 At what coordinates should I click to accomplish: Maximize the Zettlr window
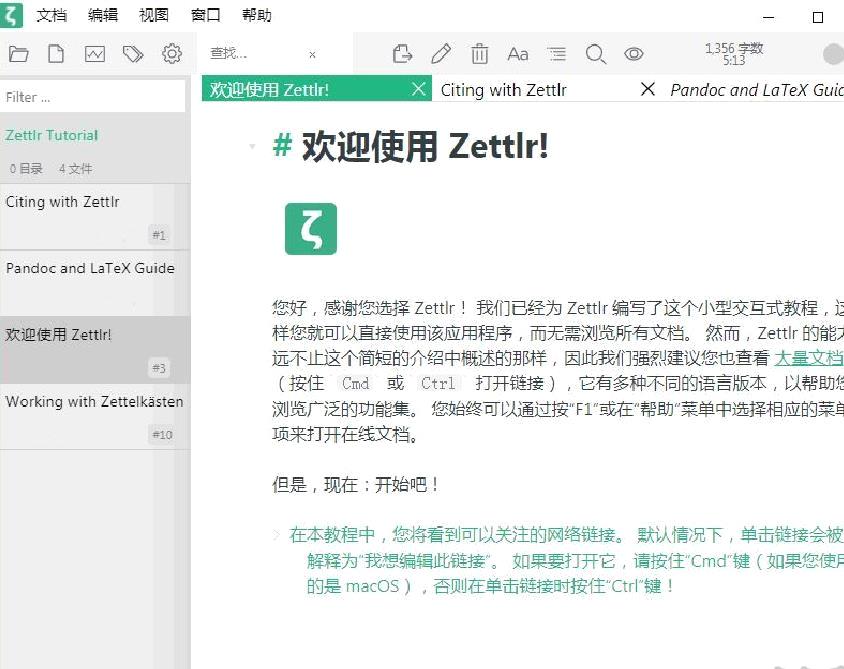point(818,17)
